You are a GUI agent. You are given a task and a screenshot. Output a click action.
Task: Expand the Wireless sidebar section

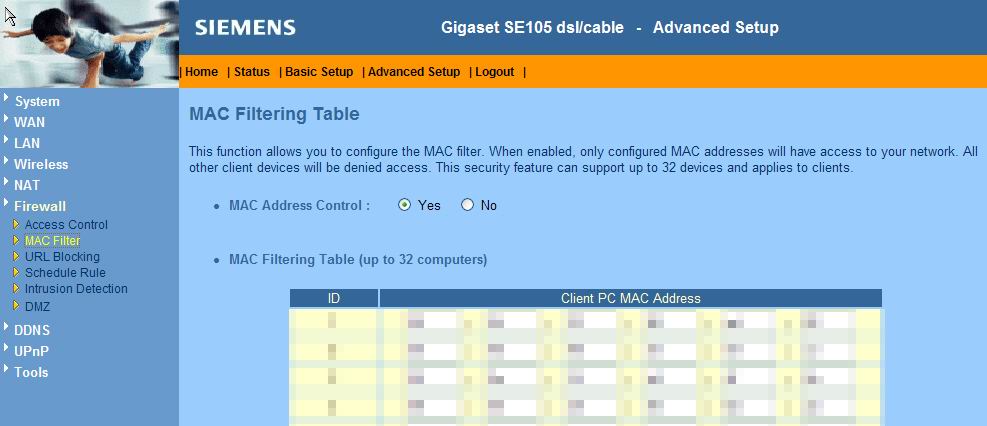click(x=41, y=164)
